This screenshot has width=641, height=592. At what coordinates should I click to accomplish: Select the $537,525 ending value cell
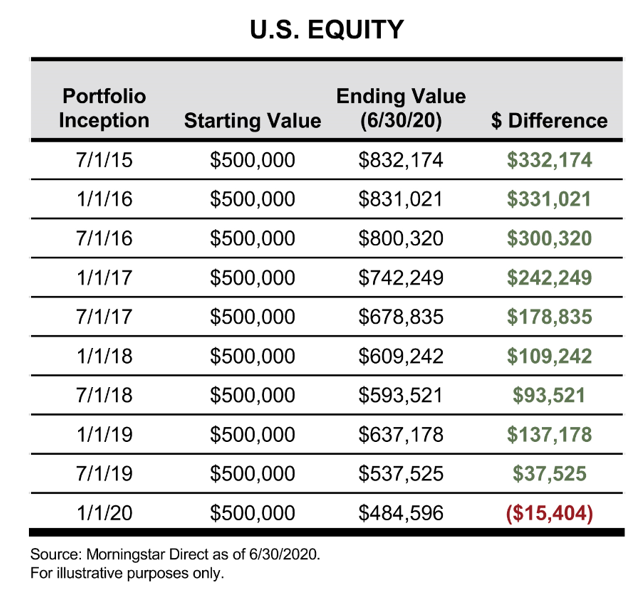[x=400, y=473]
